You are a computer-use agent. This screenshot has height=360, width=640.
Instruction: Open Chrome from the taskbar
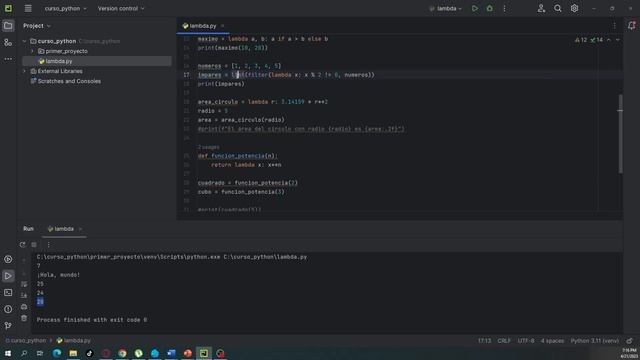122,353
